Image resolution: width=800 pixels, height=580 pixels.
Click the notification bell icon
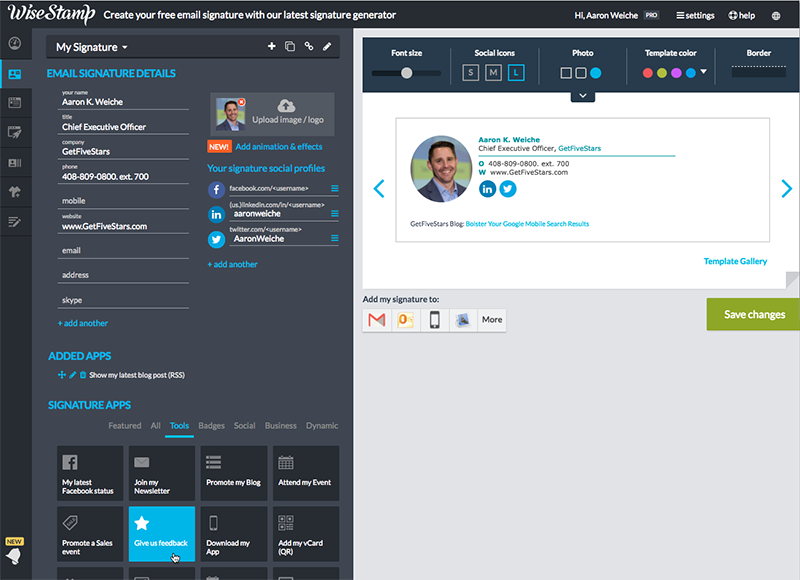(x=14, y=556)
